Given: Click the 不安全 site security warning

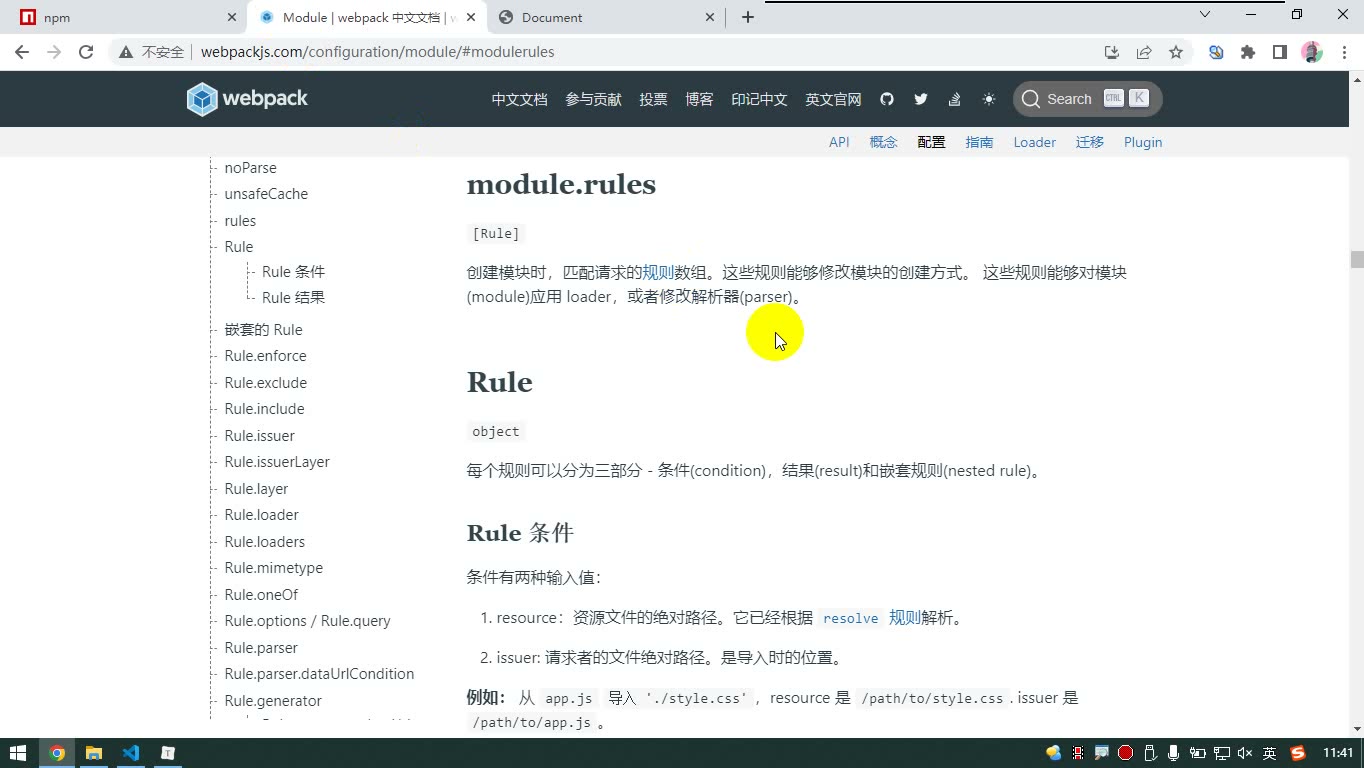Looking at the screenshot, I should 151,52.
